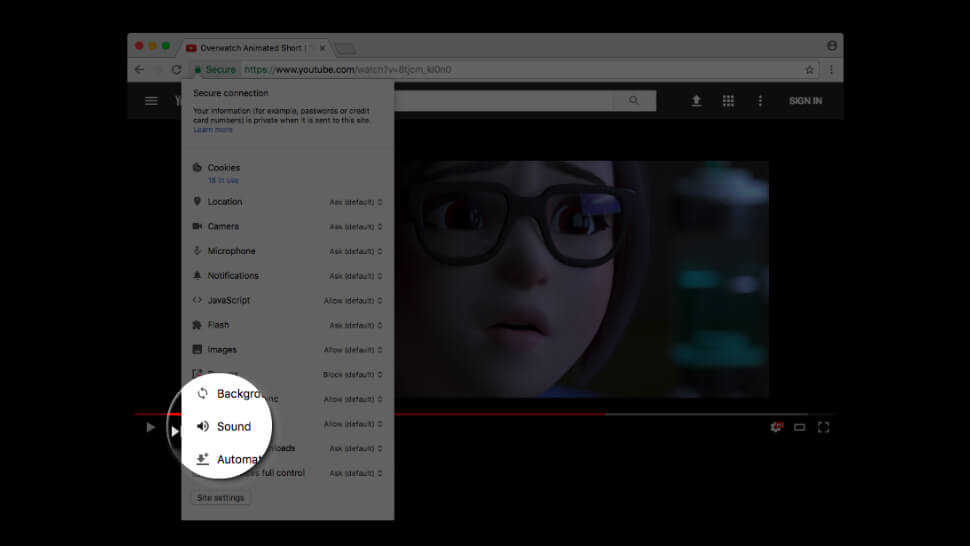Open the Chrome profile avatar icon

pos(831,46)
